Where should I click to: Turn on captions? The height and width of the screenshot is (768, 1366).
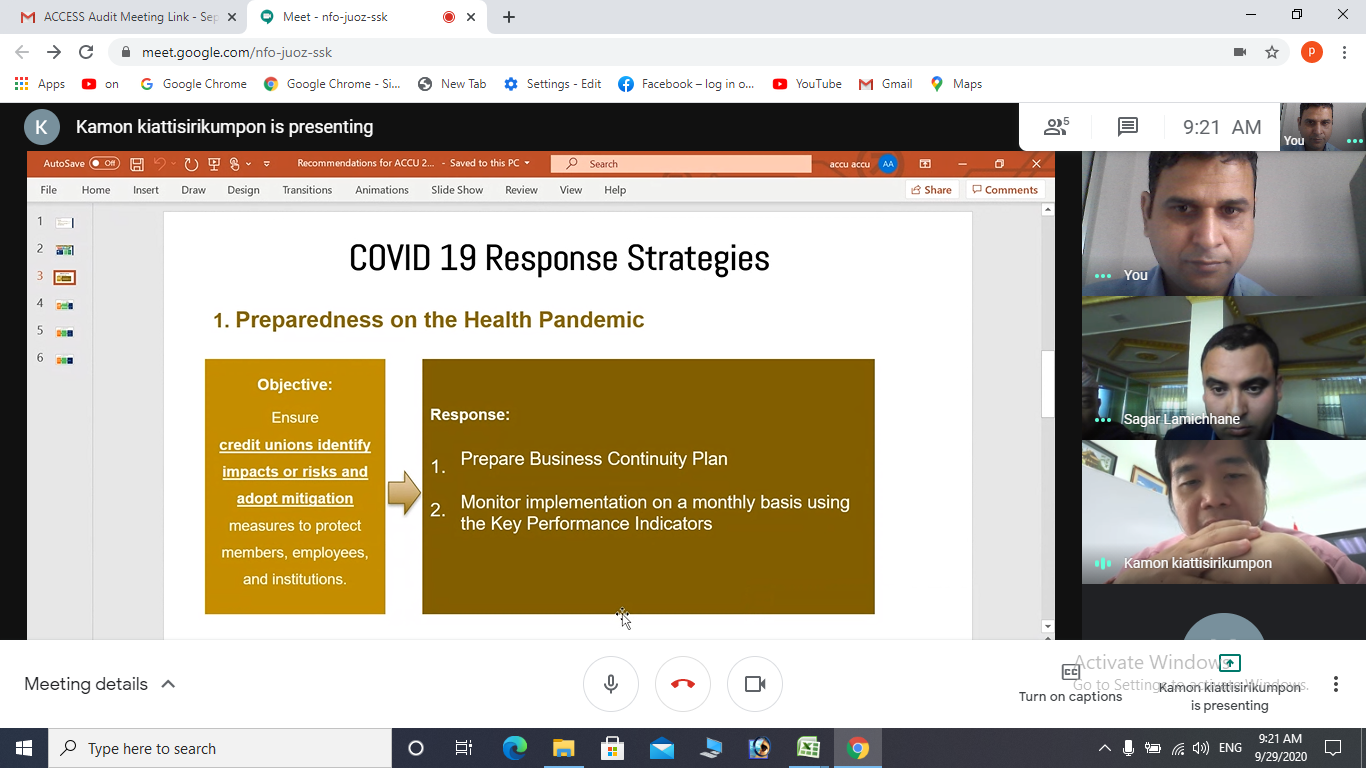pos(1070,682)
